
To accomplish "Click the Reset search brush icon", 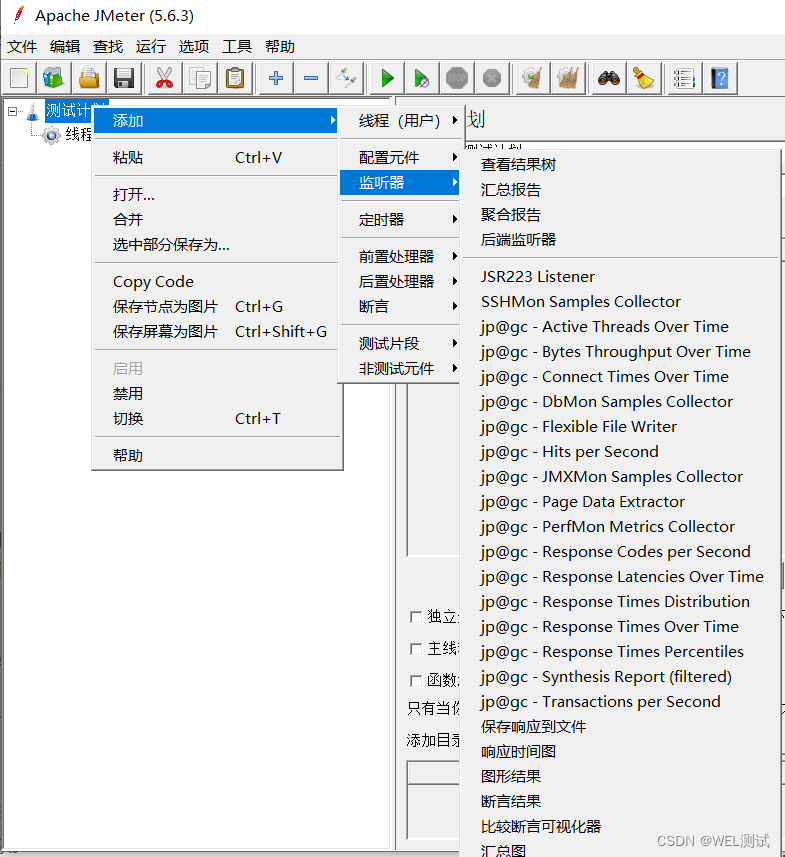I will pyautogui.click(x=643, y=78).
